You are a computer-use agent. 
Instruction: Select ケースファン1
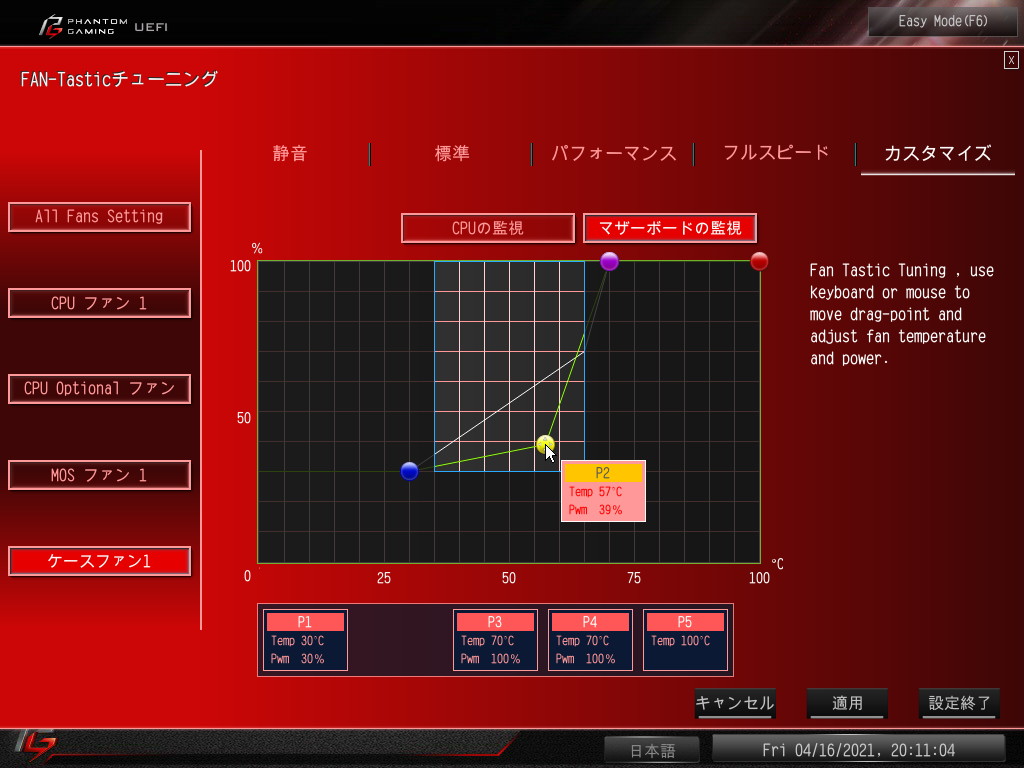[x=99, y=561]
